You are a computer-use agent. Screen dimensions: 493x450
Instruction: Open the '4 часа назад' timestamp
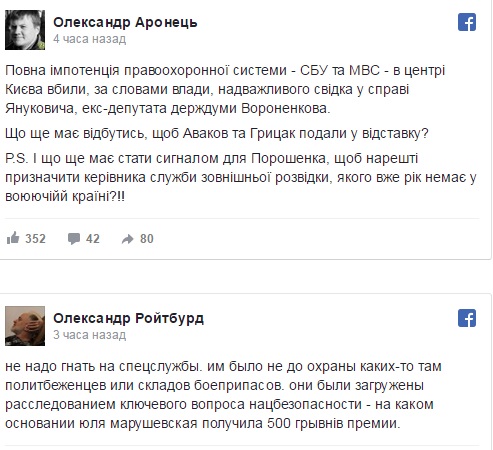(90, 39)
